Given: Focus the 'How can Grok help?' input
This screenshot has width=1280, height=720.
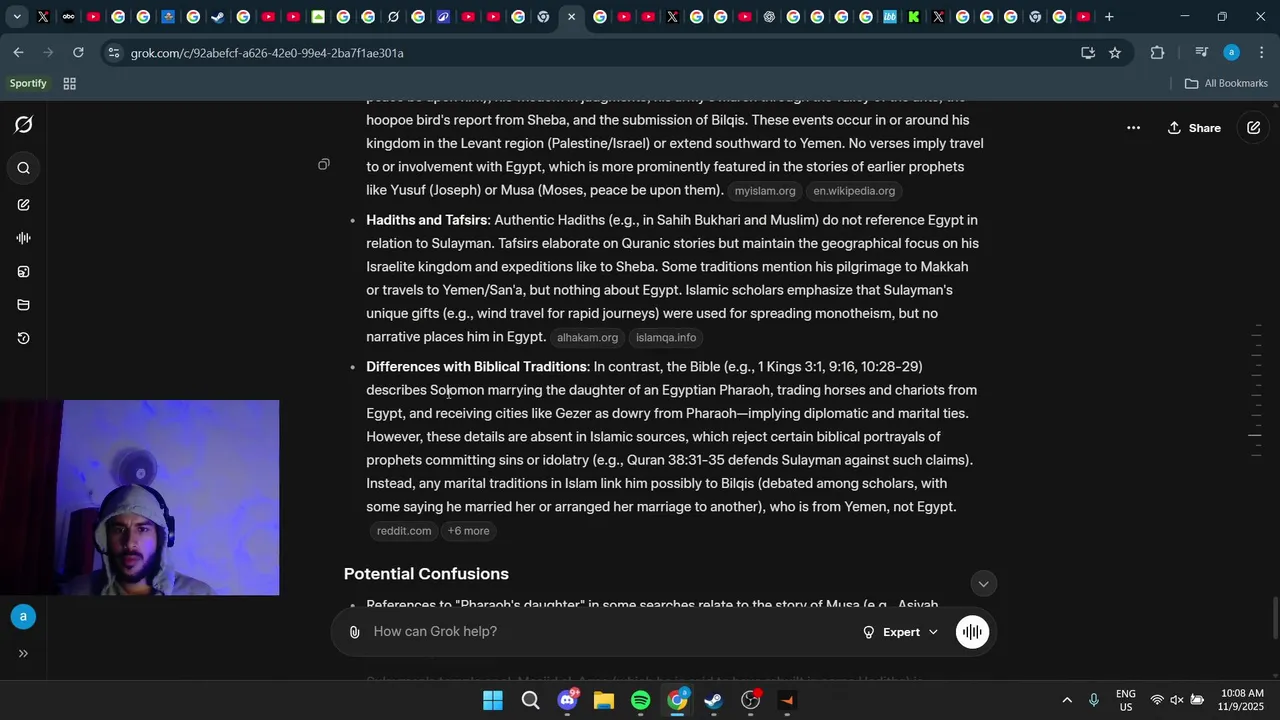Looking at the screenshot, I should coord(610,632).
